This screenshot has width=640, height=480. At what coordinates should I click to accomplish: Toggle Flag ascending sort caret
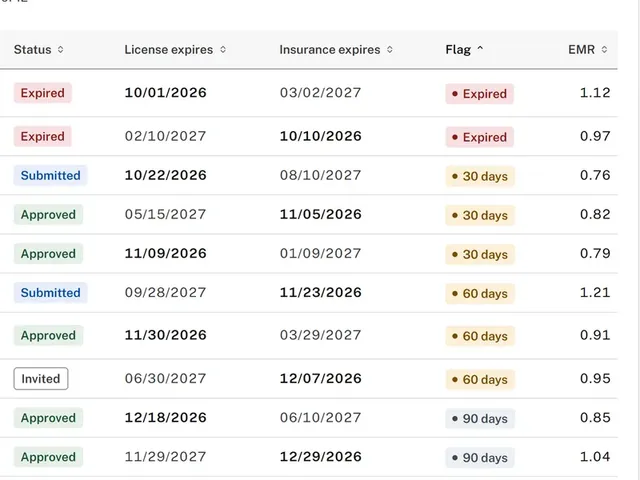[480, 49]
